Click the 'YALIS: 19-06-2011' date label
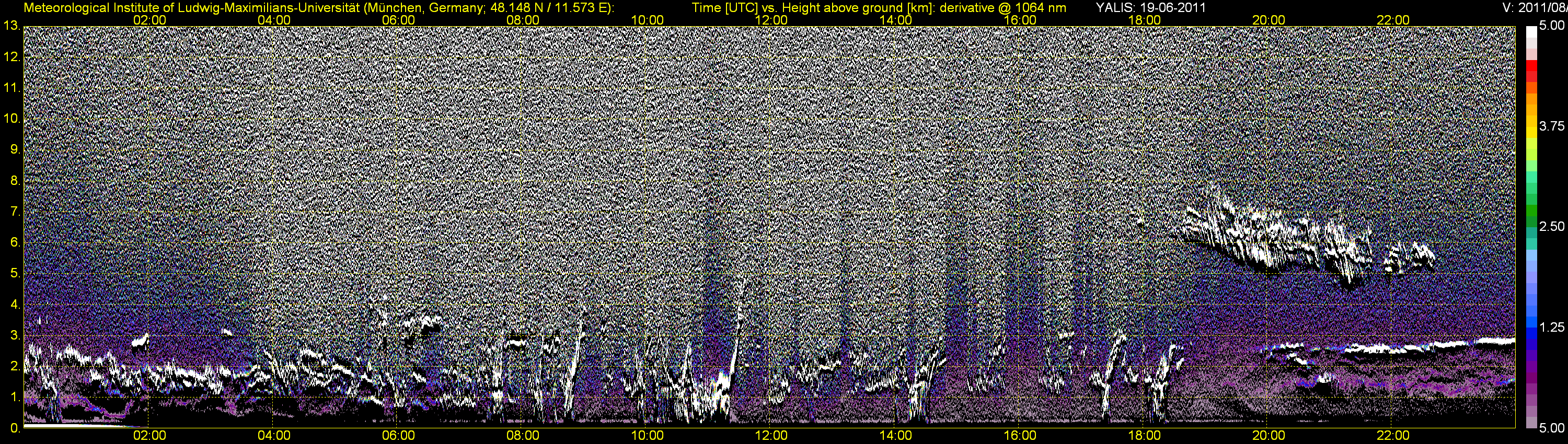The height and width of the screenshot is (444, 1568). [1150, 8]
